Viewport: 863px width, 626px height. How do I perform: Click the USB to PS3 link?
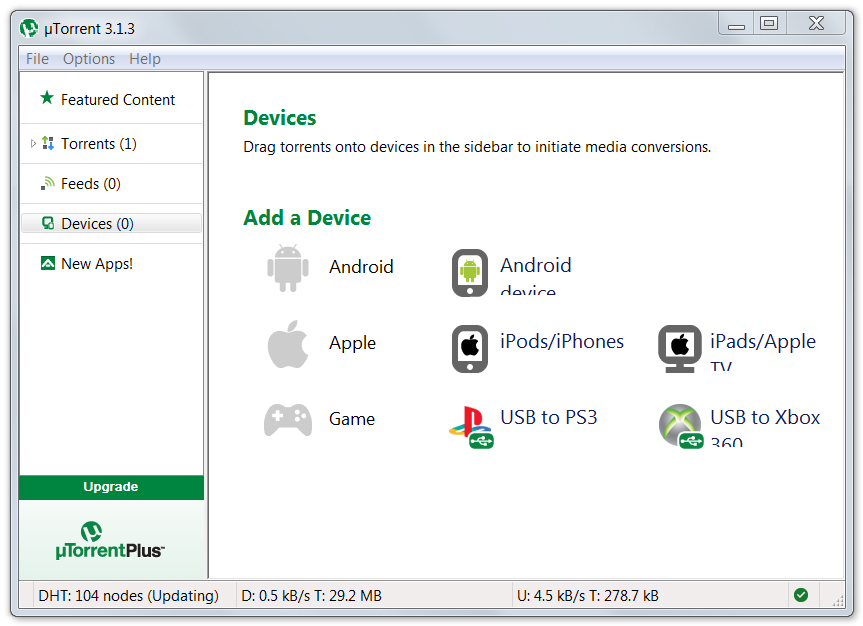[549, 417]
